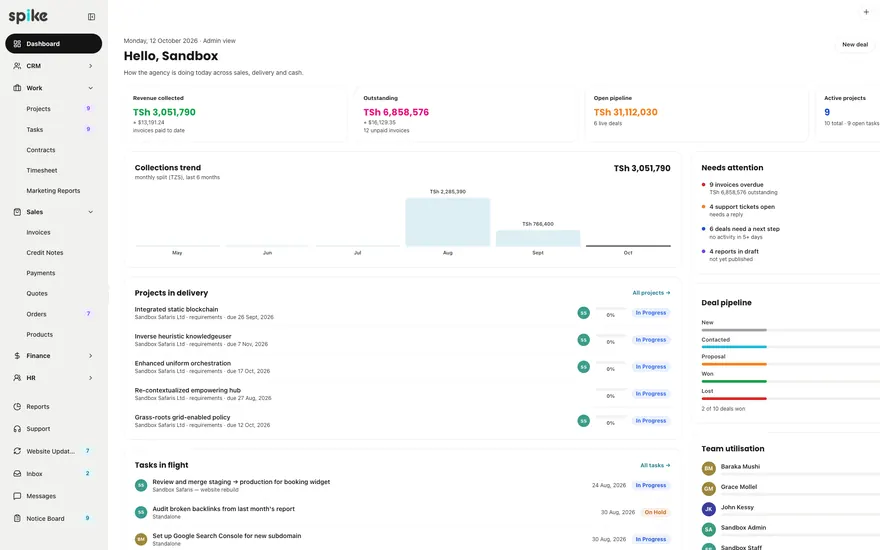Collapse the Sales section chevron
Image resolution: width=880 pixels, height=550 pixels.
click(x=91, y=212)
